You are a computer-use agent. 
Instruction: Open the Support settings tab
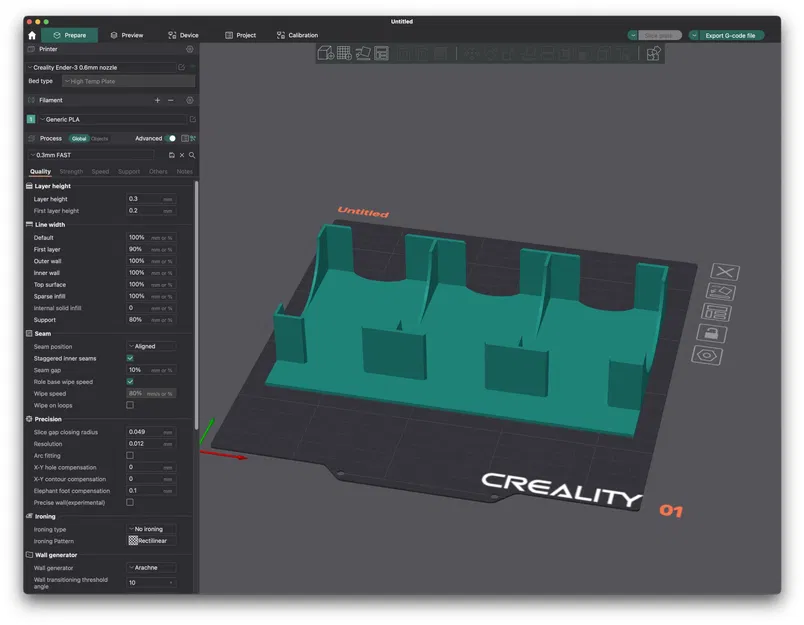(x=129, y=172)
